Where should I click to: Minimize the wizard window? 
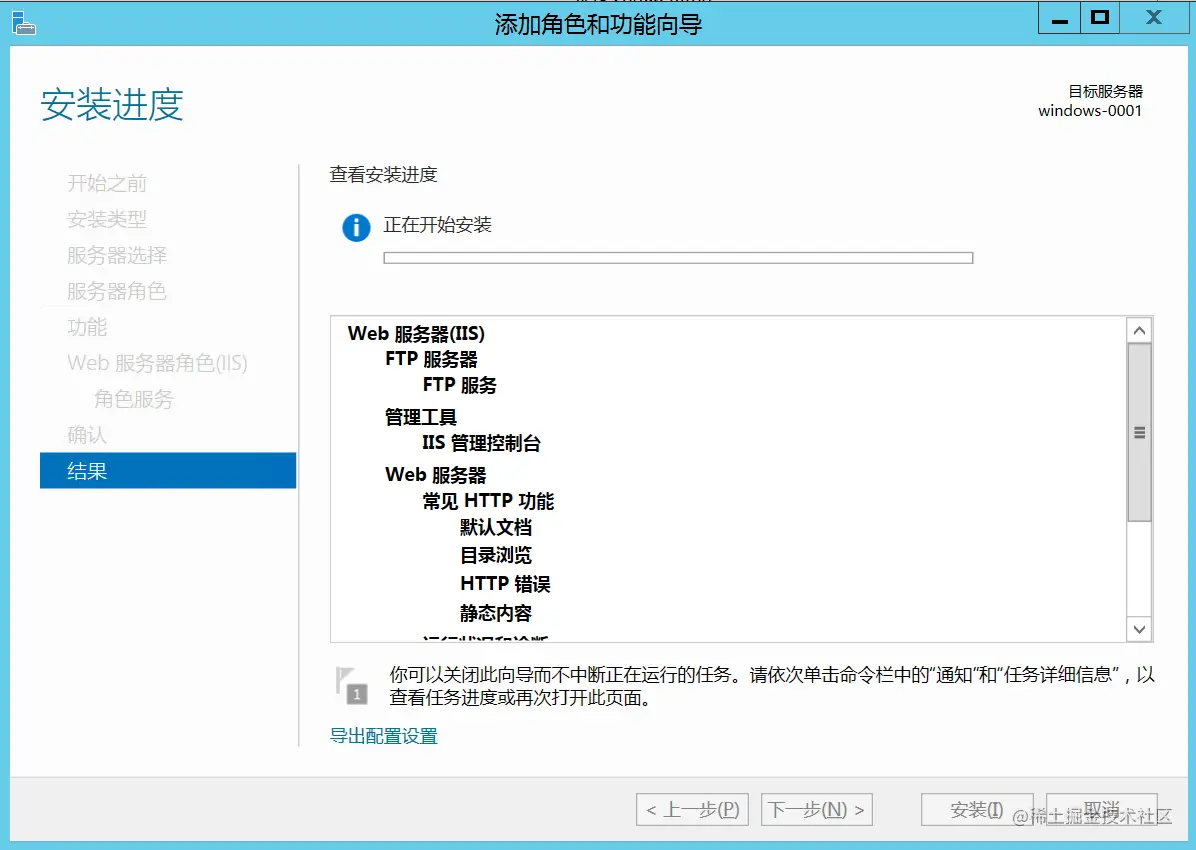click(1059, 18)
